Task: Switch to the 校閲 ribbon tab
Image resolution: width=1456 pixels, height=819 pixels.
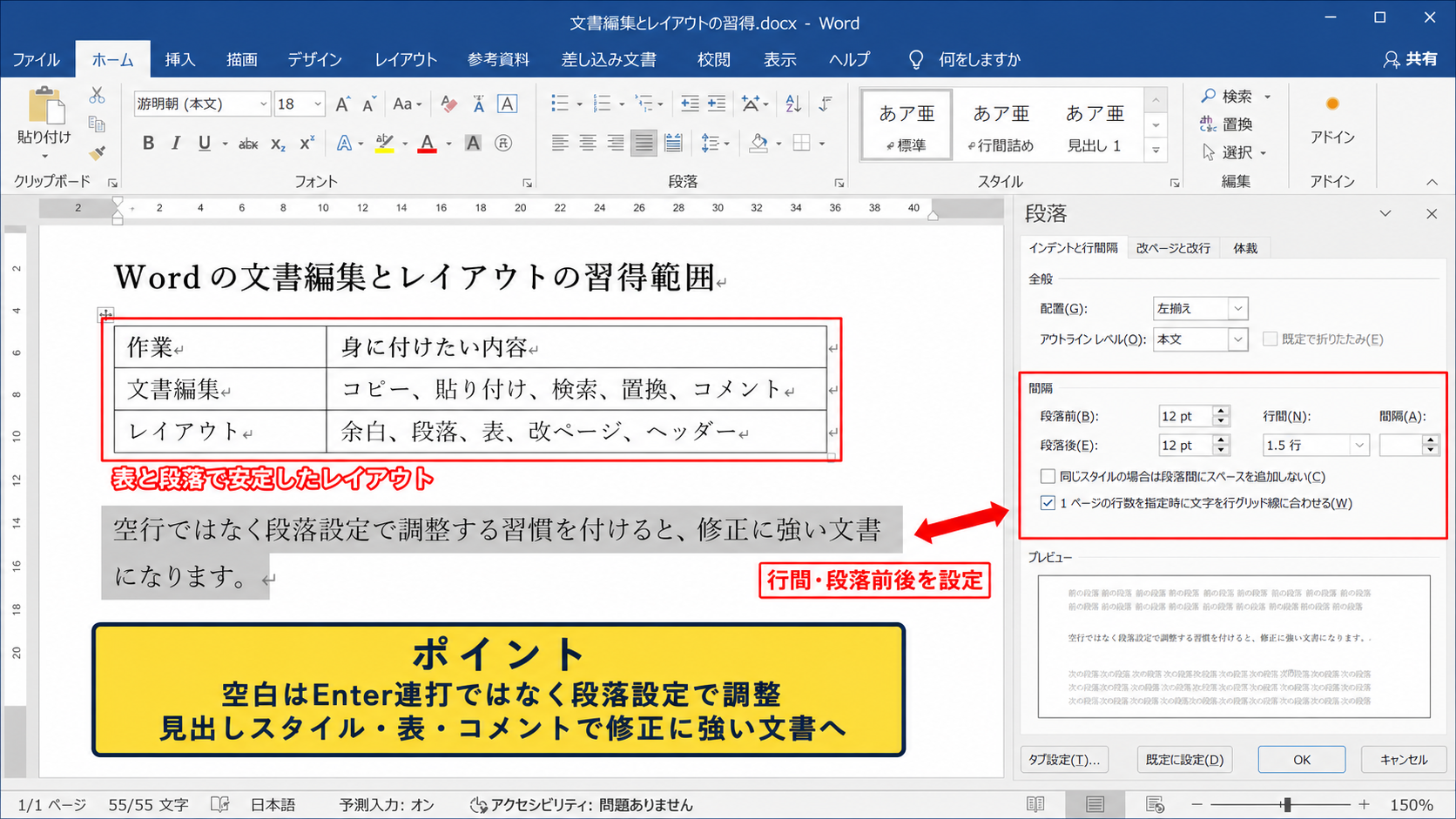Action: [713, 59]
